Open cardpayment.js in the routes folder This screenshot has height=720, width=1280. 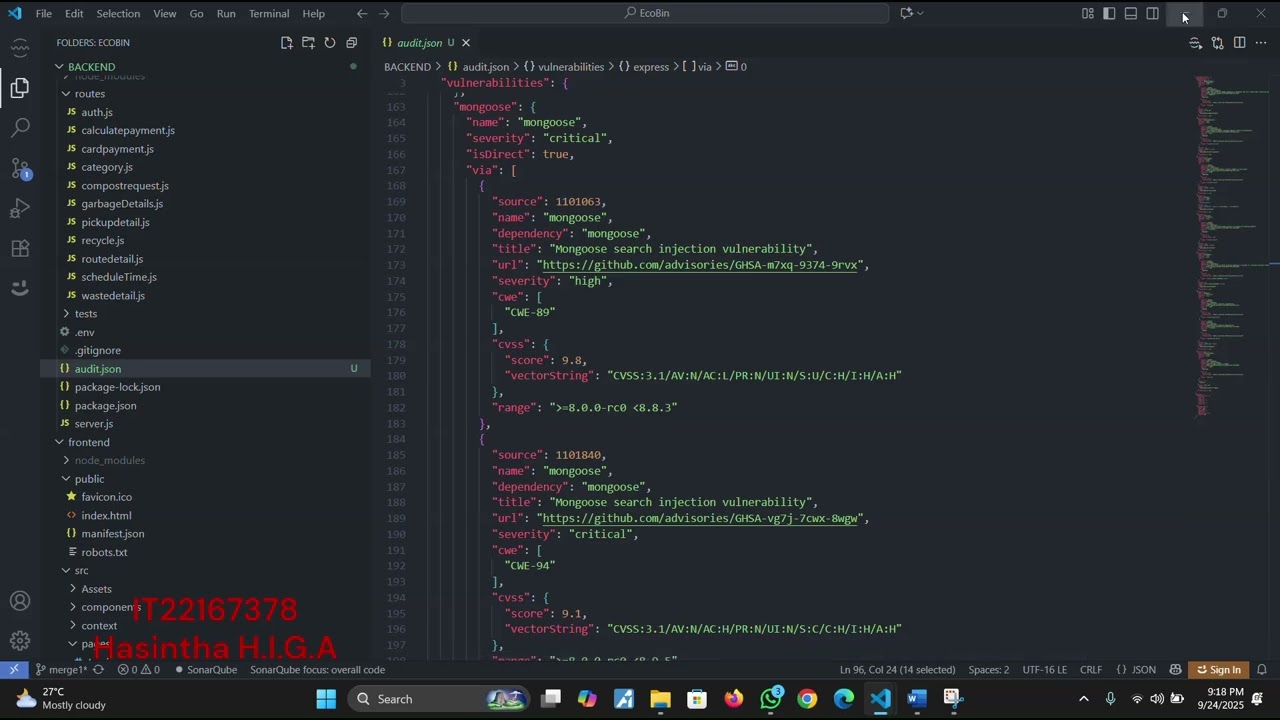(117, 149)
